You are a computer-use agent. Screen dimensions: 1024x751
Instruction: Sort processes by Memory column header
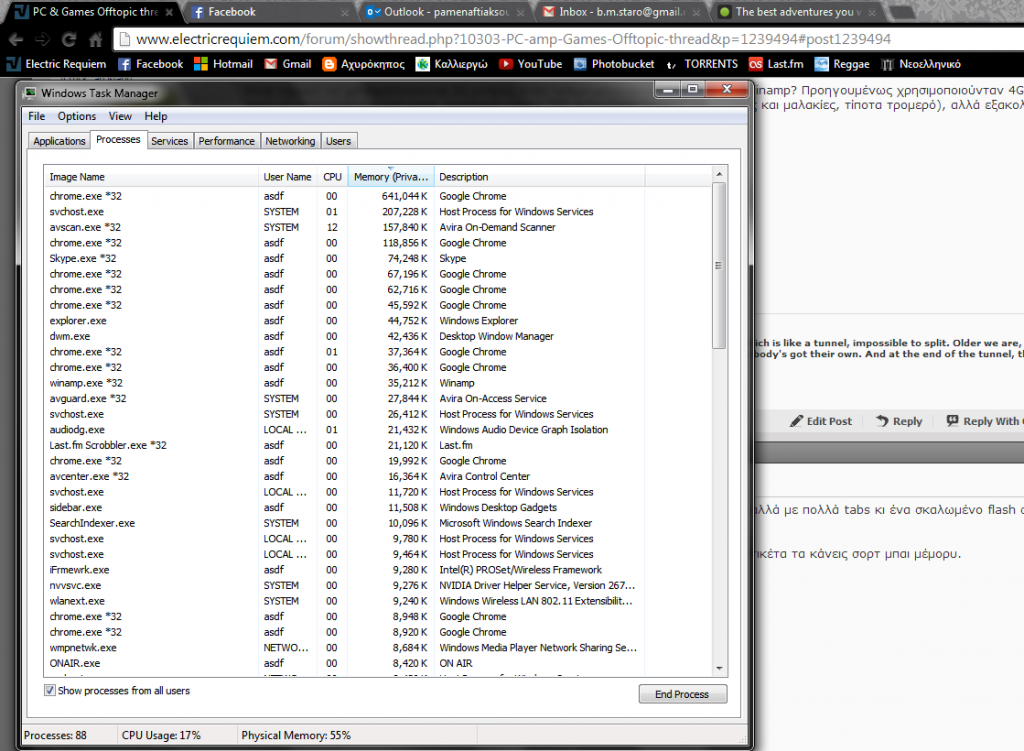pos(390,177)
